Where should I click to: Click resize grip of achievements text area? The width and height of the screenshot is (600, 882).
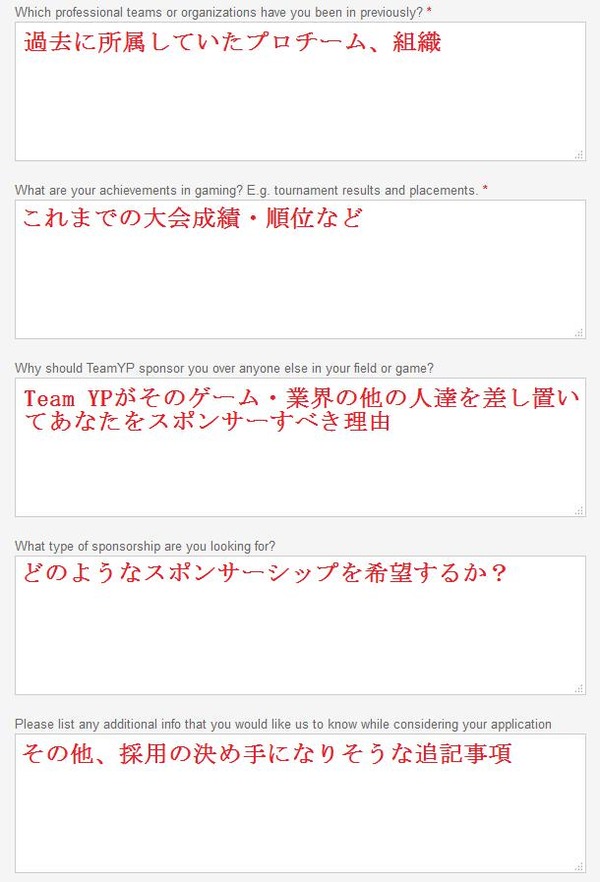579,332
